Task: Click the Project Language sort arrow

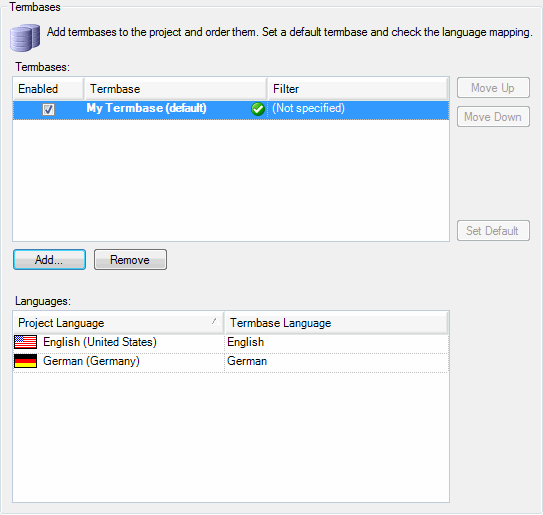Action: pyautogui.click(x=215, y=321)
